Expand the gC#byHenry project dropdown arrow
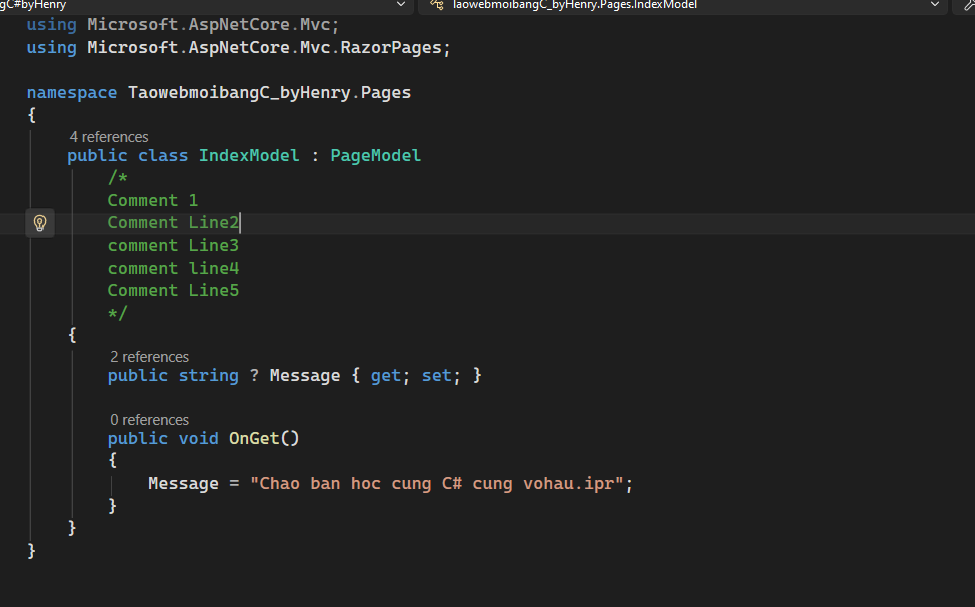The image size is (975, 607). pos(401,5)
